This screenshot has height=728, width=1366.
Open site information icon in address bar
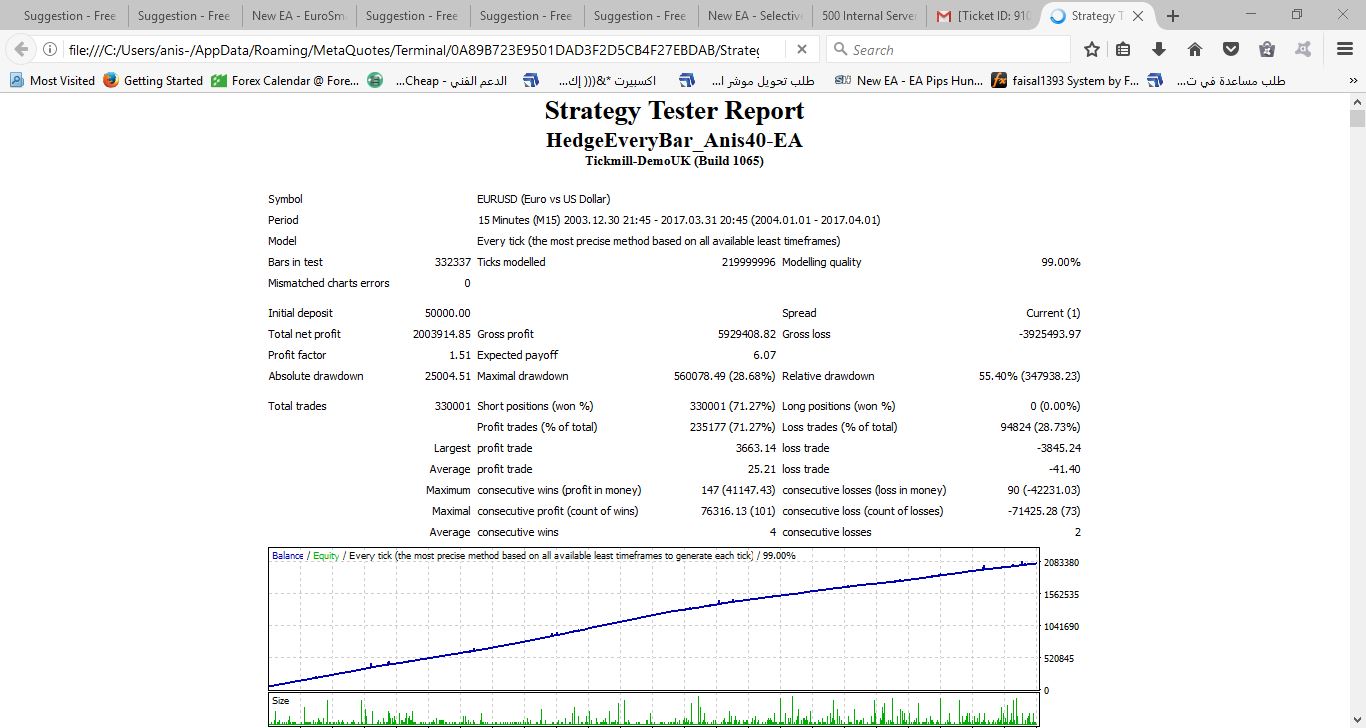(49, 49)
